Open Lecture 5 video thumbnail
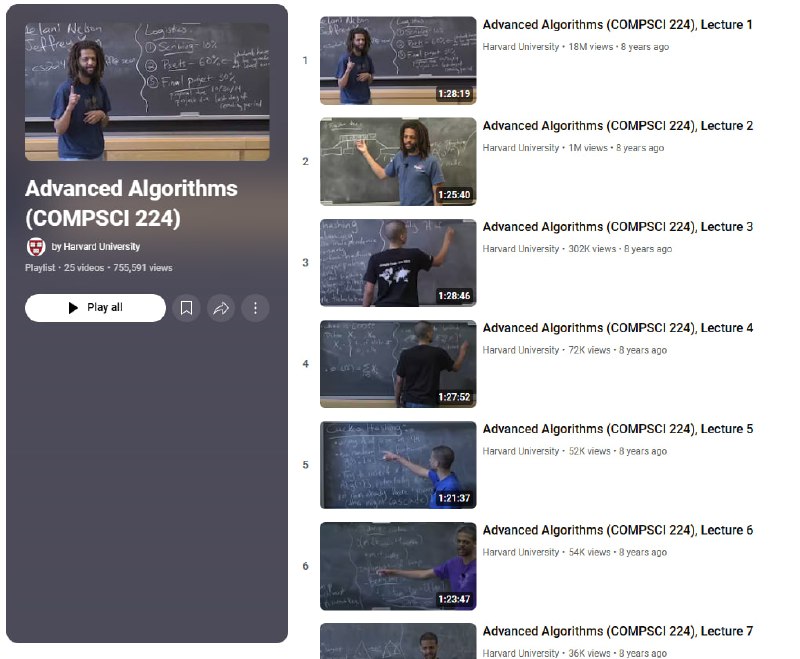 pyautogui.click(x=398, y=465)
